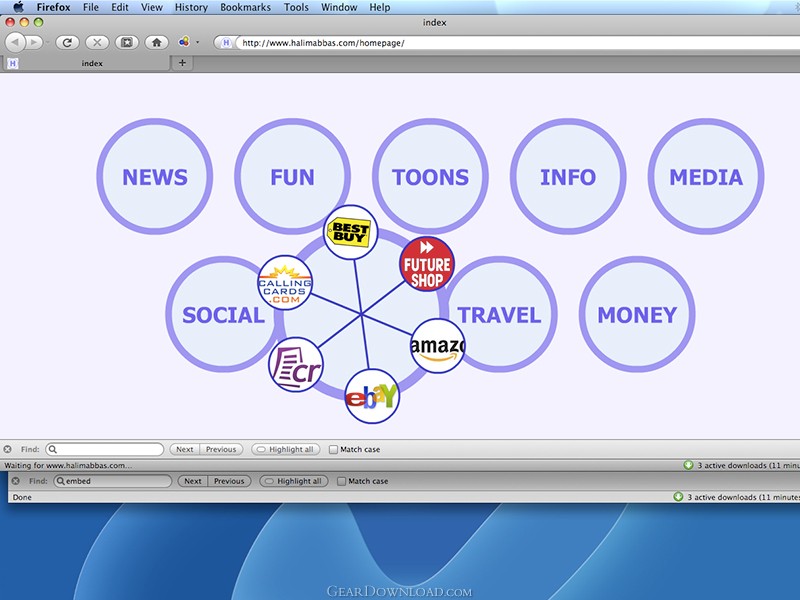Screen dimensions: 800x600
Task: Open the View menu
Action: [152, 7]
